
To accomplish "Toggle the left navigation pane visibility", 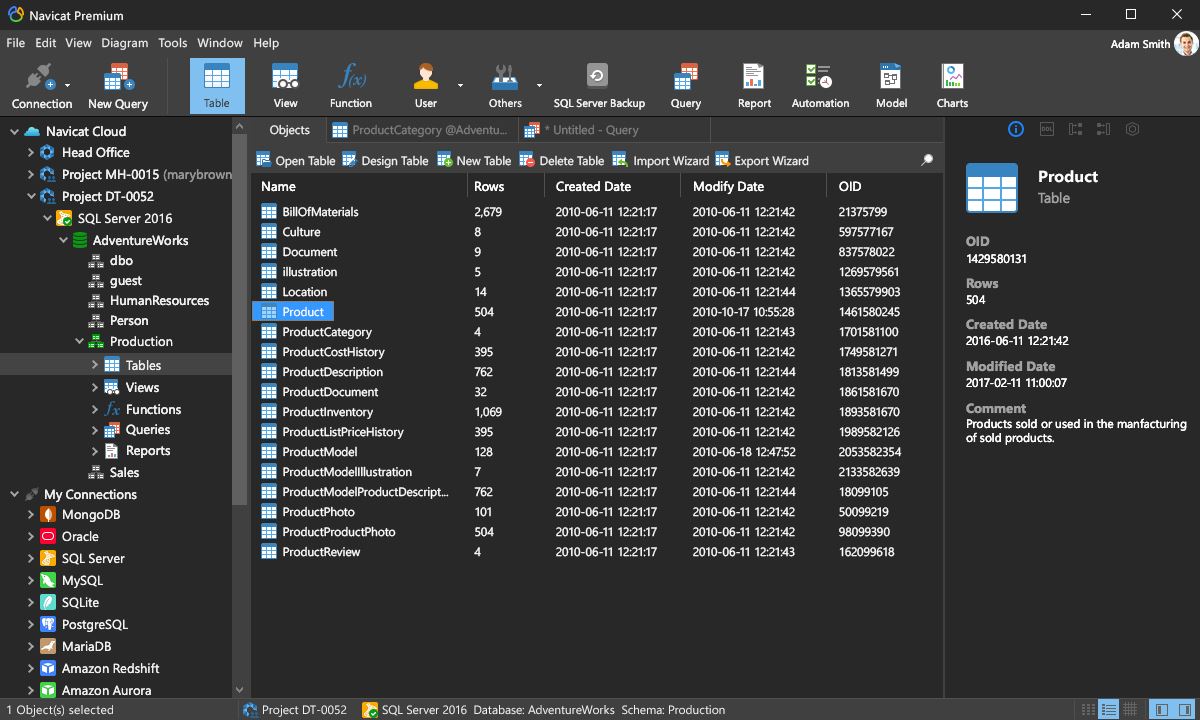I will click(x=1161, y=710).
